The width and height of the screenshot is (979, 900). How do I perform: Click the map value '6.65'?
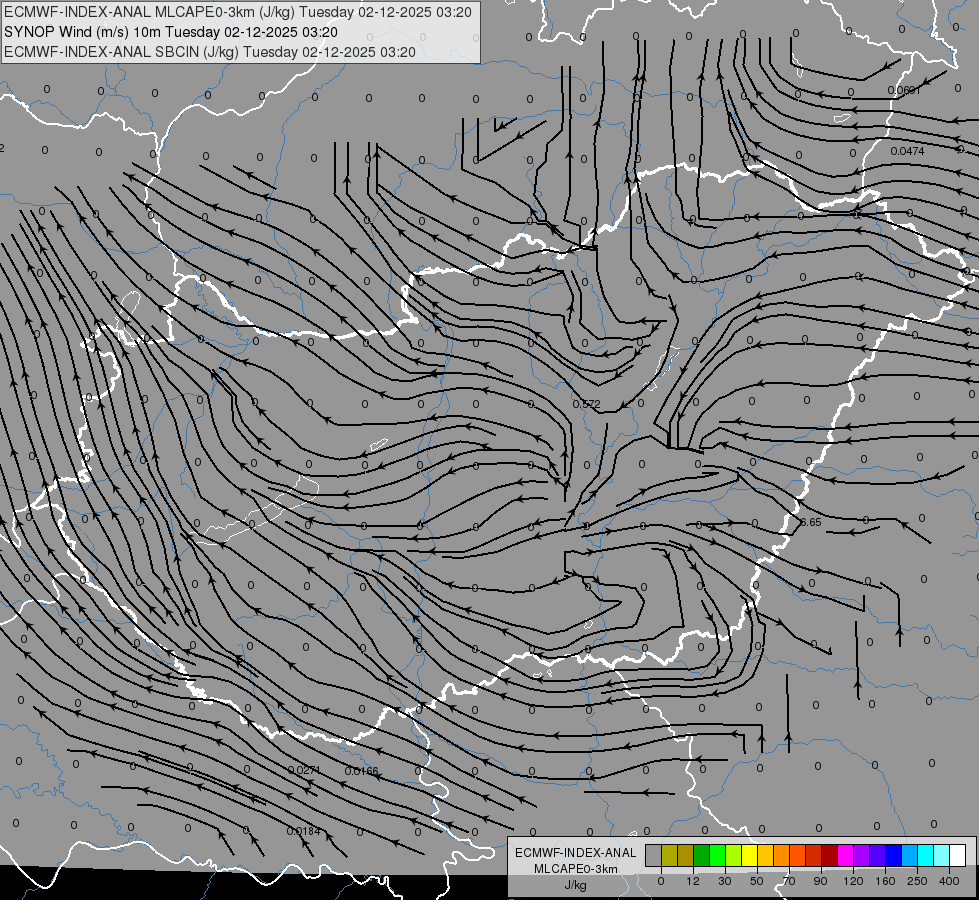(x=810, y=522)
